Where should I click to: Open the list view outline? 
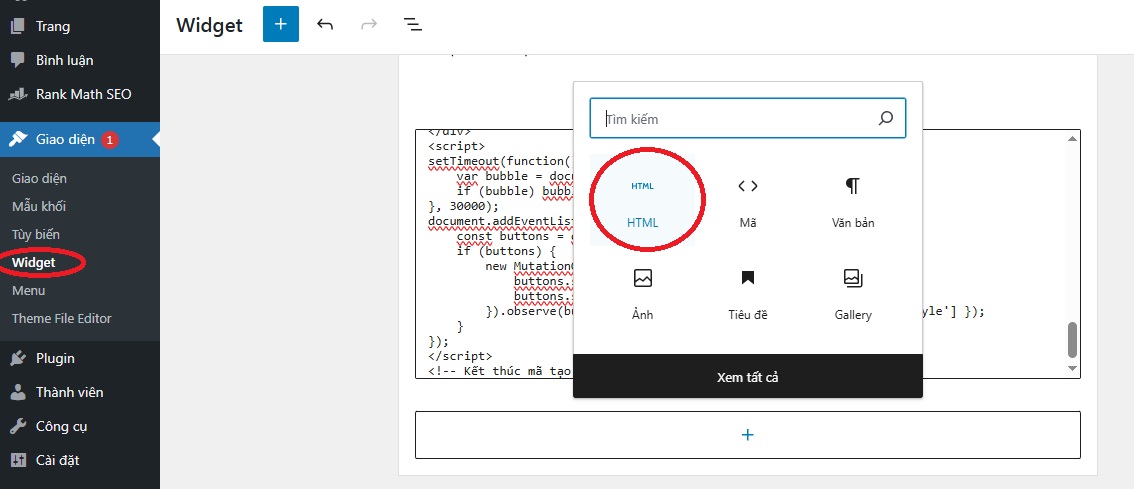pos(412,25)
